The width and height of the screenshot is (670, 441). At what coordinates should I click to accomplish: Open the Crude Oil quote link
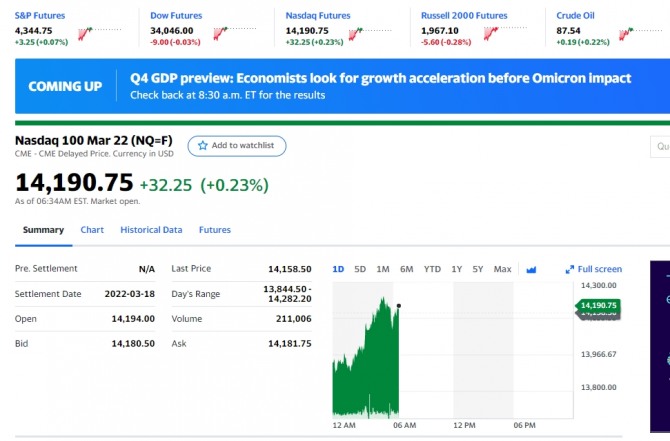click(575, 16)
